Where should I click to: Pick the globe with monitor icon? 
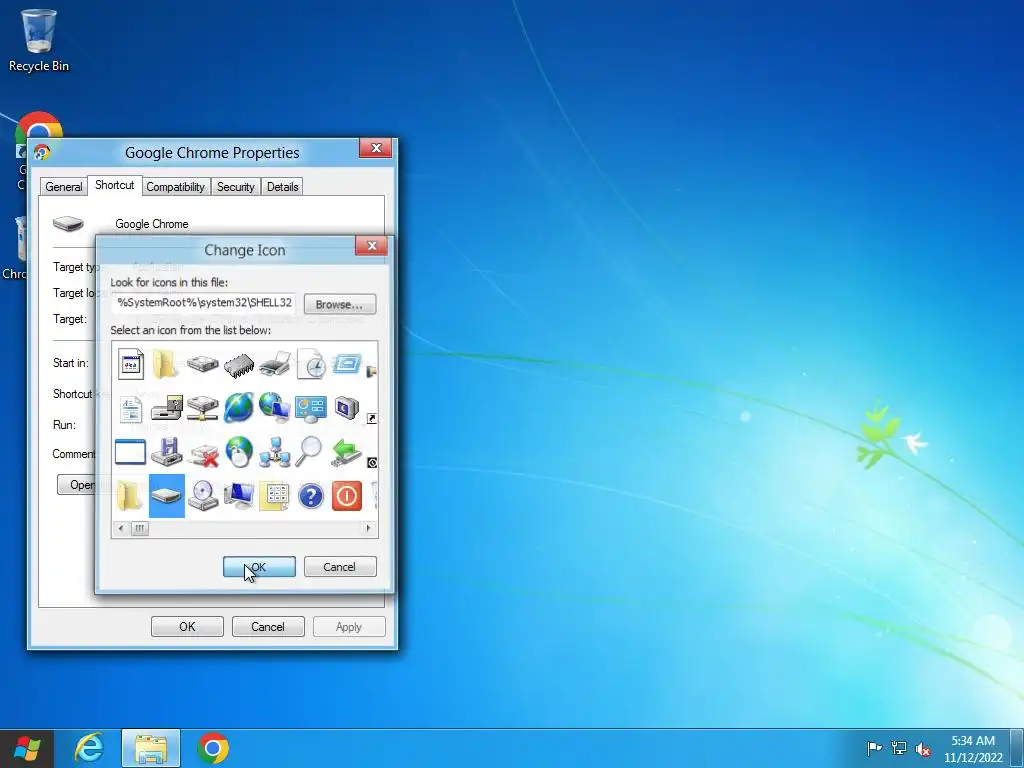pos(274,407)
